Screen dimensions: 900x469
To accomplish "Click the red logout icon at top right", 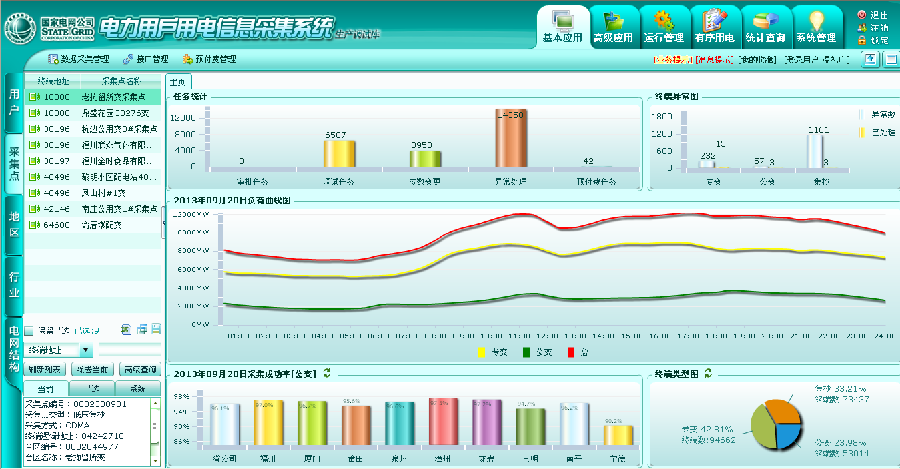I will (x=862, y=15).
